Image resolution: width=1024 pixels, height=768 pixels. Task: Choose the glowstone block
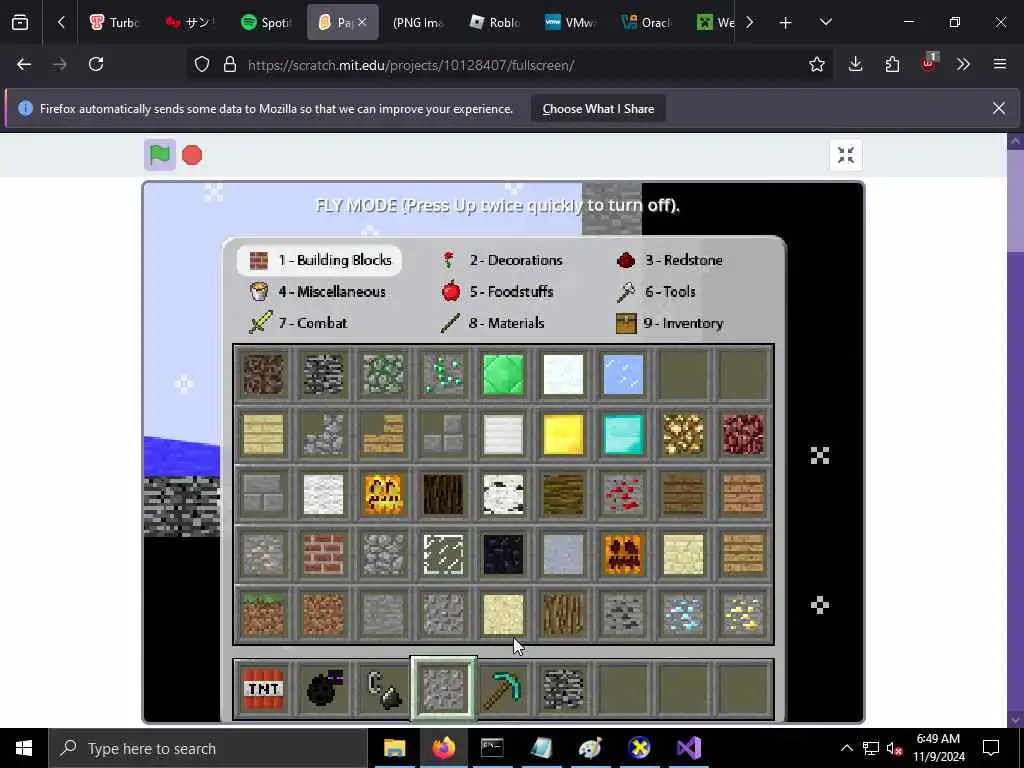pyautogui.click(x=683, y=435)
